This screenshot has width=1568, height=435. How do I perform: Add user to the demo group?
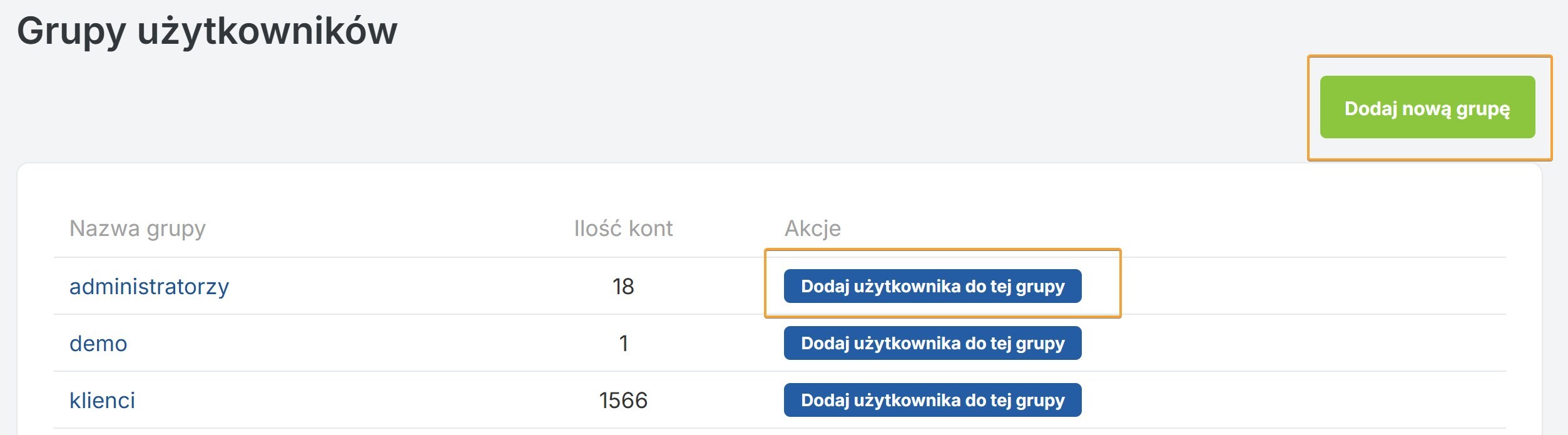pos(932,344)
